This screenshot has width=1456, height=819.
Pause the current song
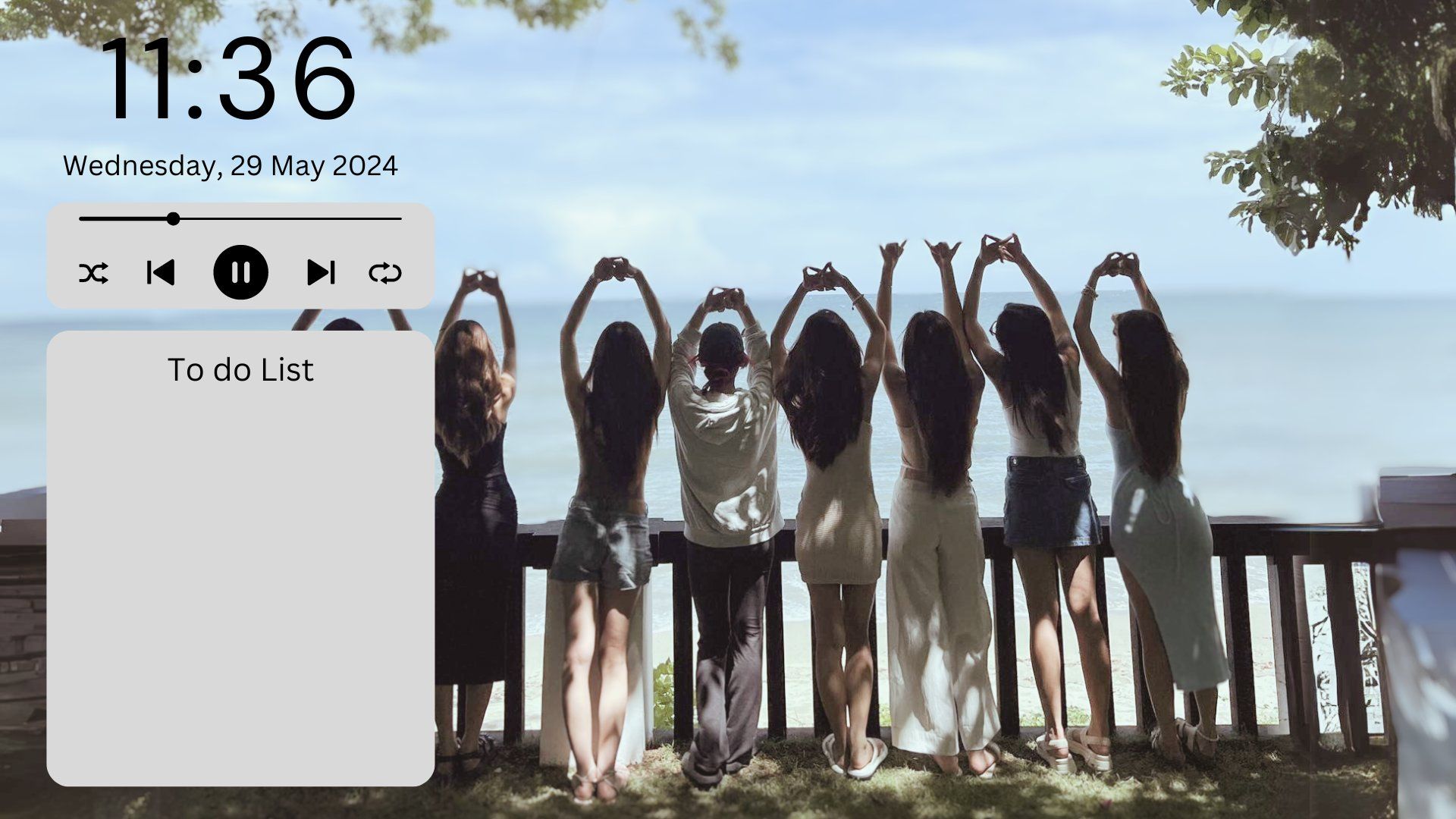pyautogui.click(x=240, y=272)
